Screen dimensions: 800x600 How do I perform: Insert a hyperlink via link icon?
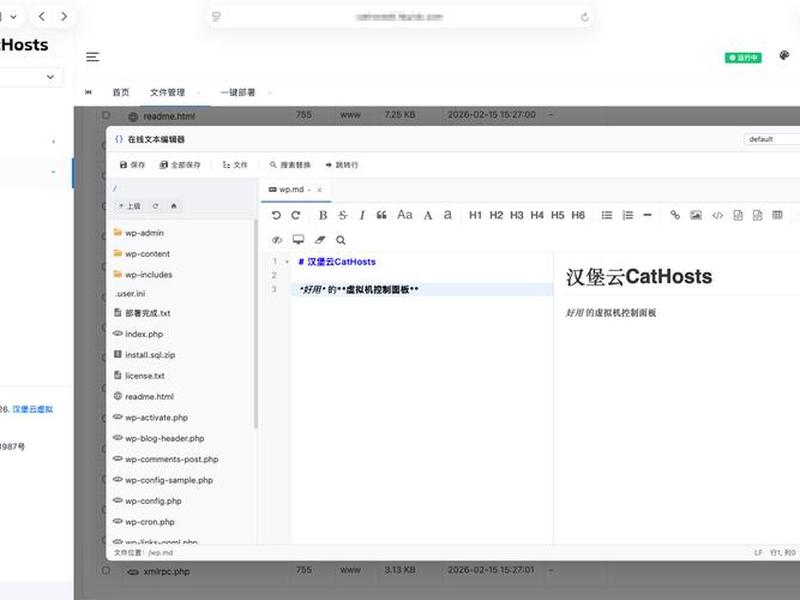coord(674,215)
